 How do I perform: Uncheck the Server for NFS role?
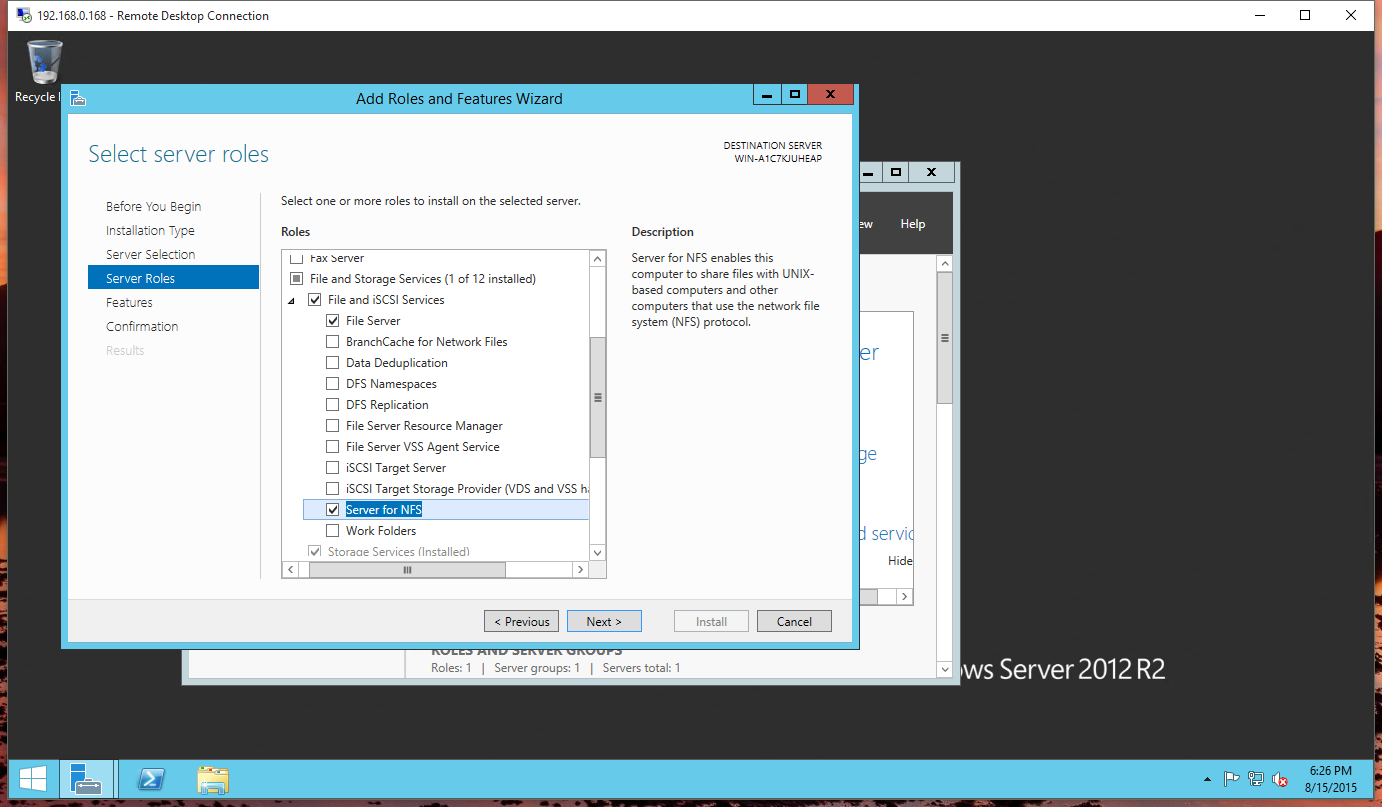(x=333, y=510)
